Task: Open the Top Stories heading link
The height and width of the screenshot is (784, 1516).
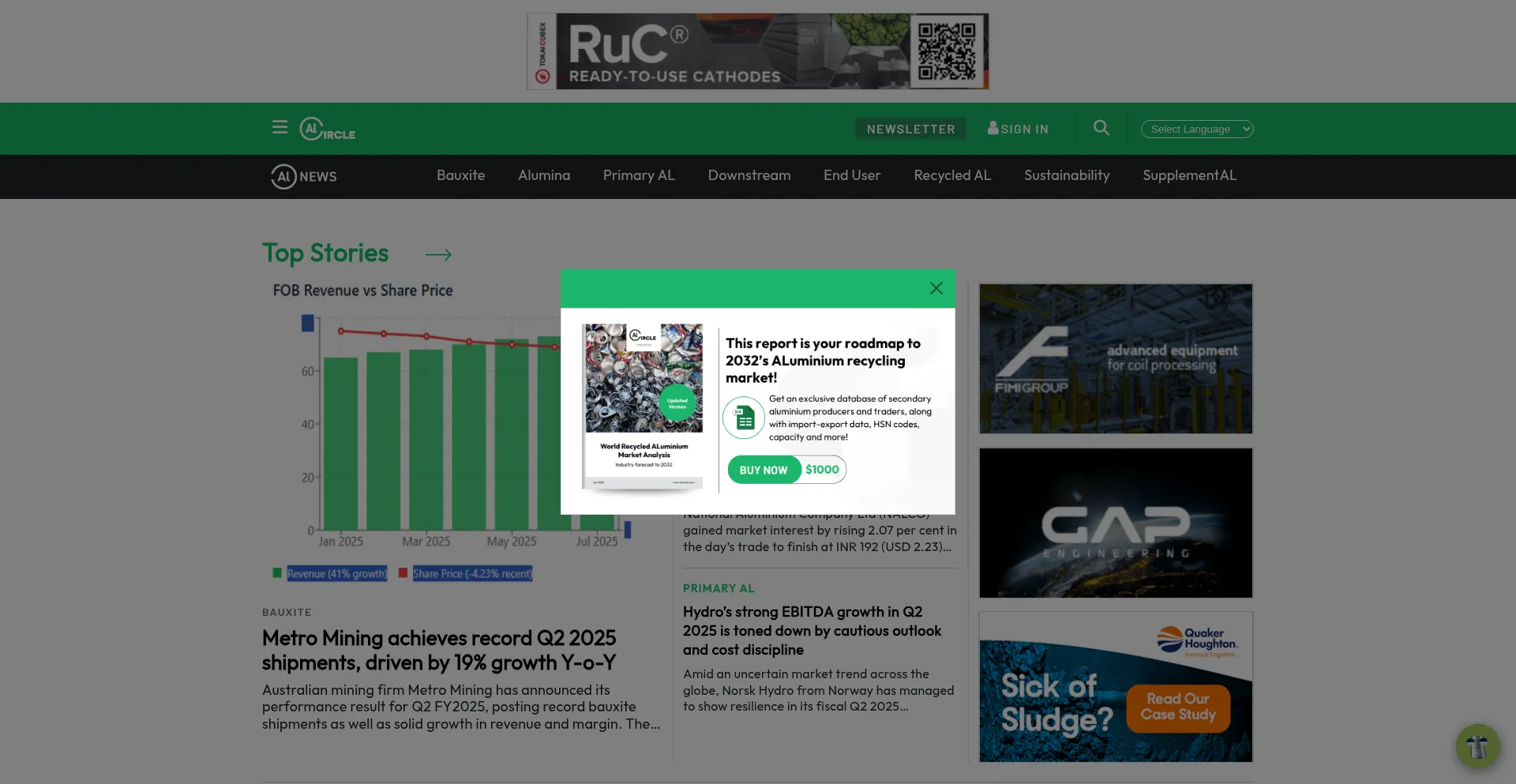Action: [x=325, y=253]
